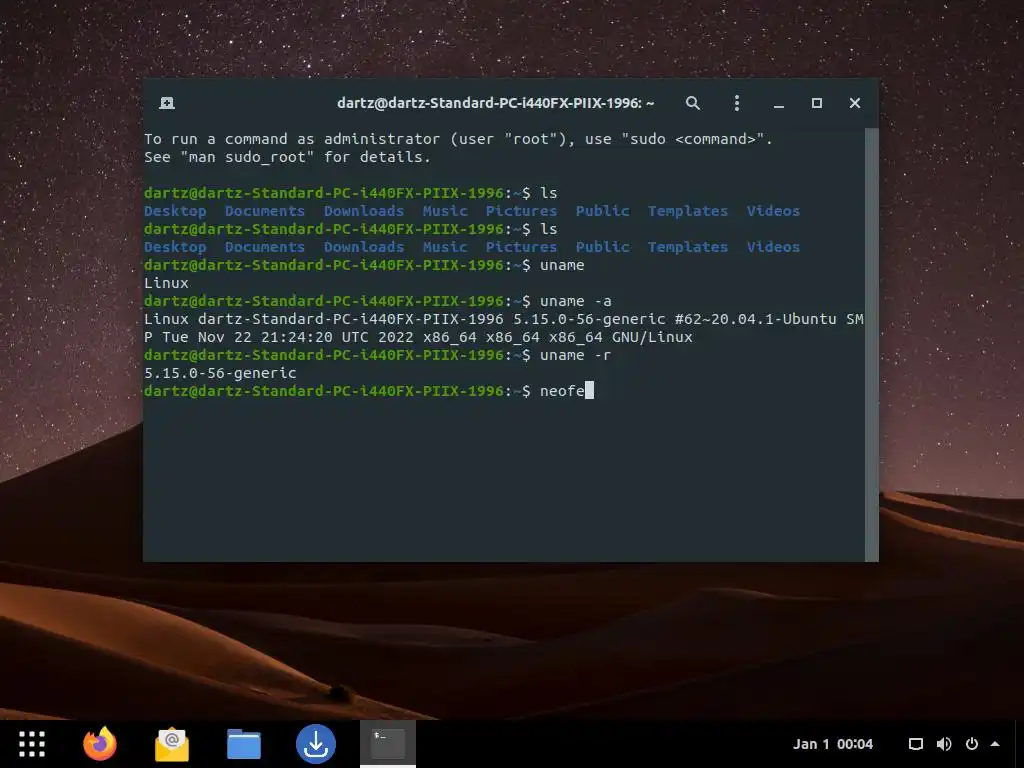This screenshot has width=1024, height=768.
Task: Click the terminal window title text
Action: point(495,103)
